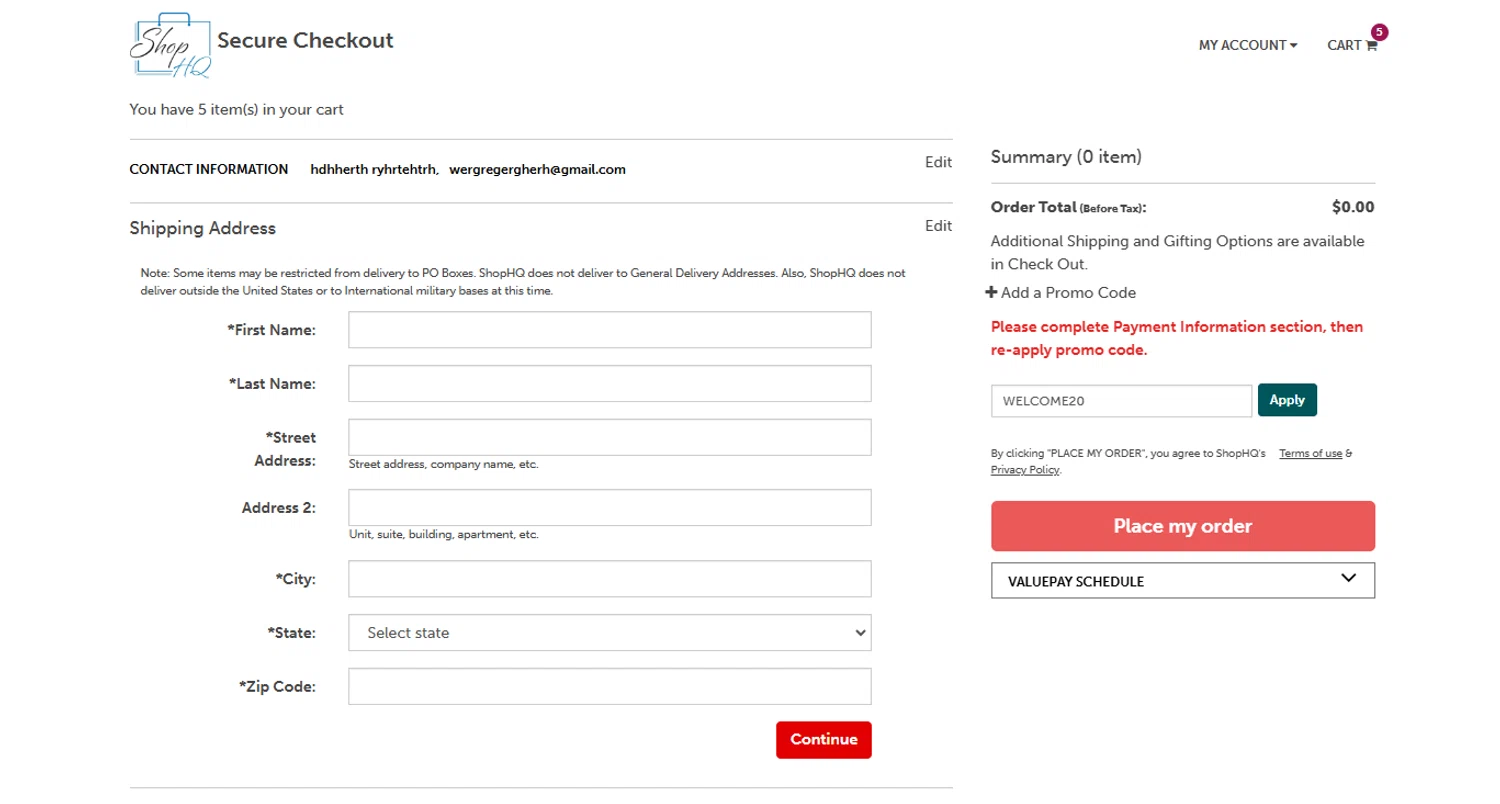Edit the shipping address section
Viewport: 1500px width, 804px height.
(938, 226)
